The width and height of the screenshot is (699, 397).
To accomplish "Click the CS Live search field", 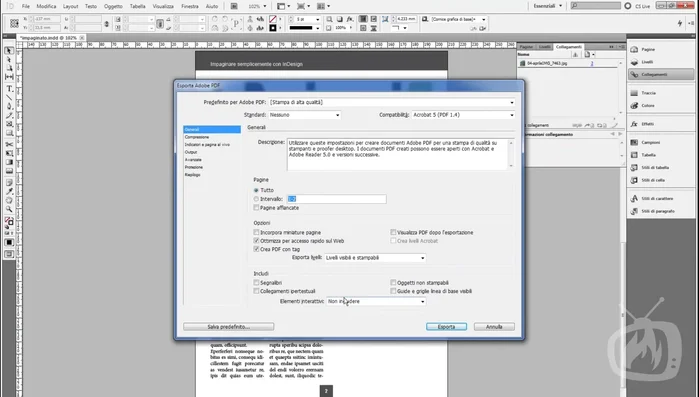I will (x=595, y=6).
